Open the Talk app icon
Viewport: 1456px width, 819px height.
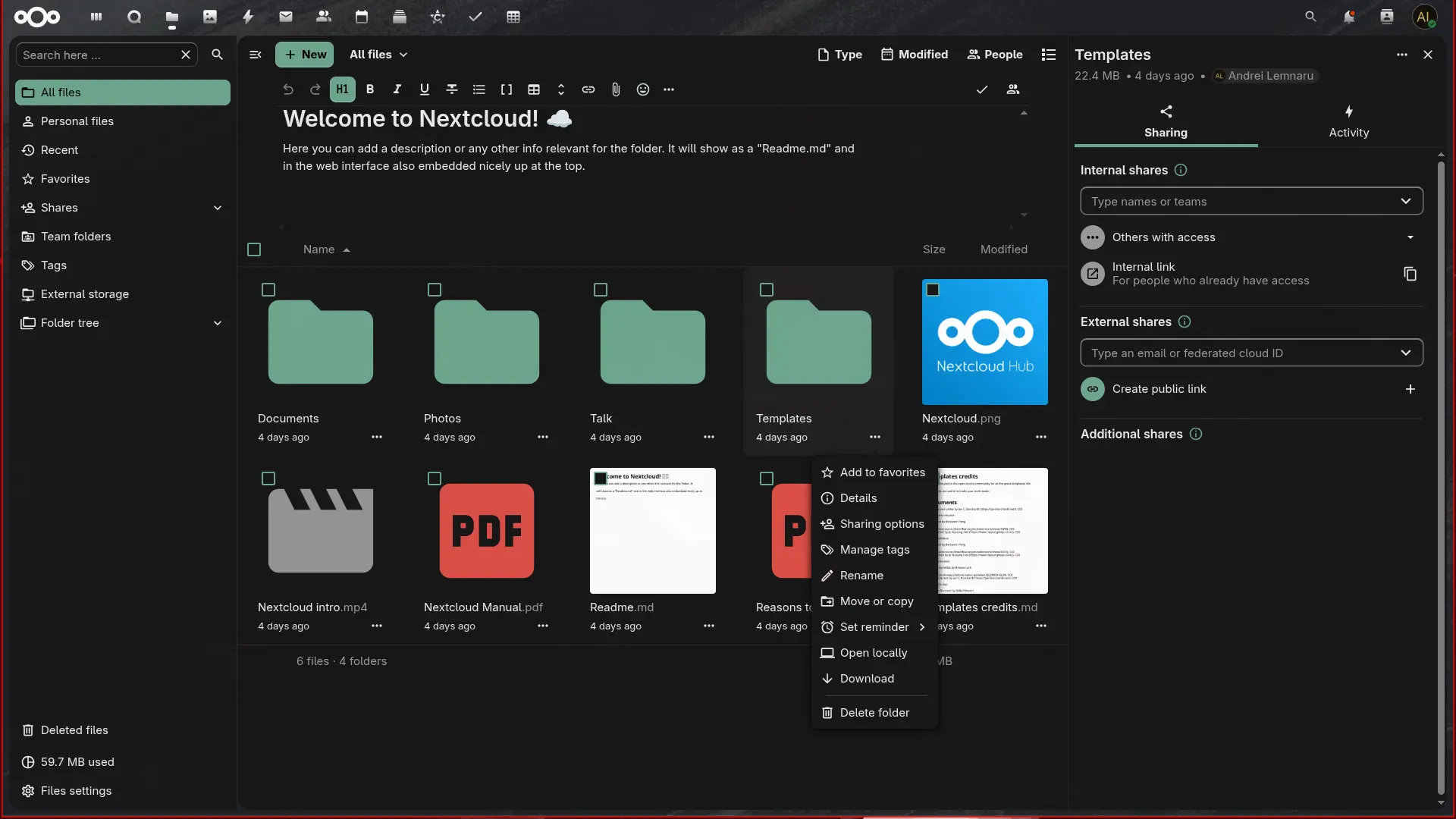pos(134,17)
